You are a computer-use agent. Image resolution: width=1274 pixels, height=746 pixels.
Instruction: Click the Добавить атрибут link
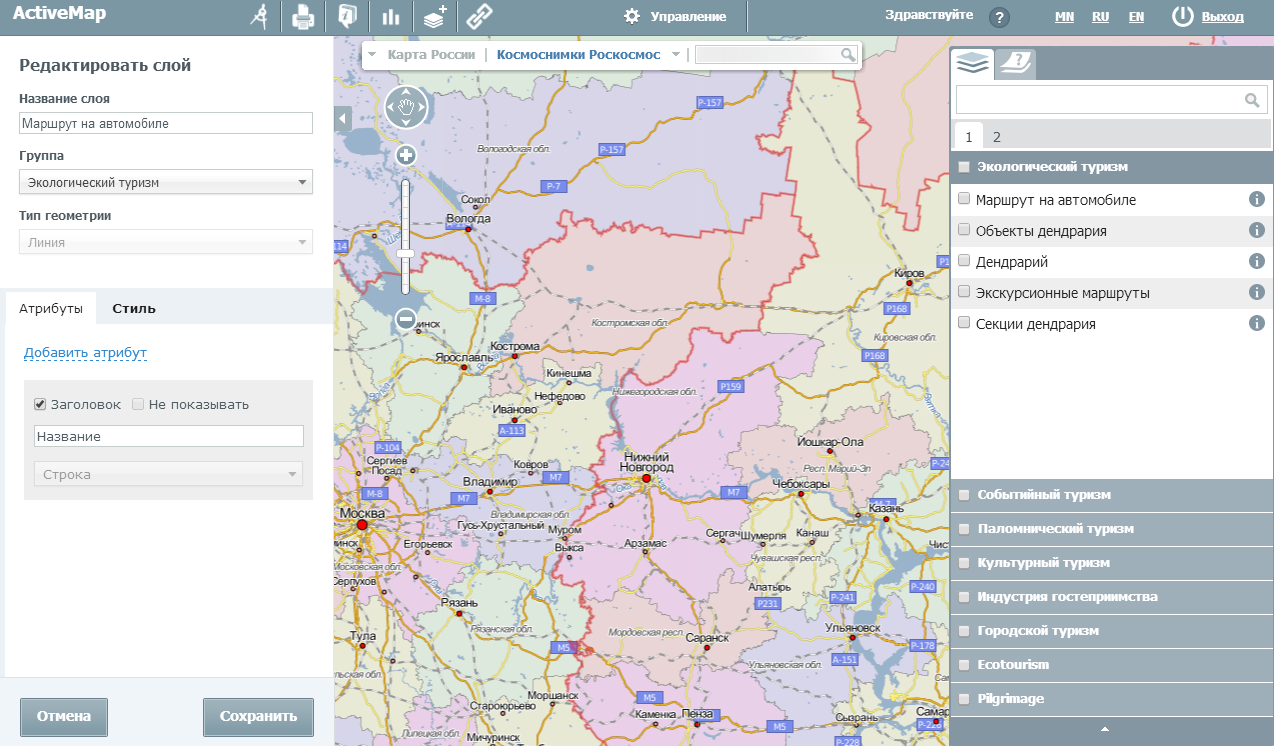pos(85,353)
